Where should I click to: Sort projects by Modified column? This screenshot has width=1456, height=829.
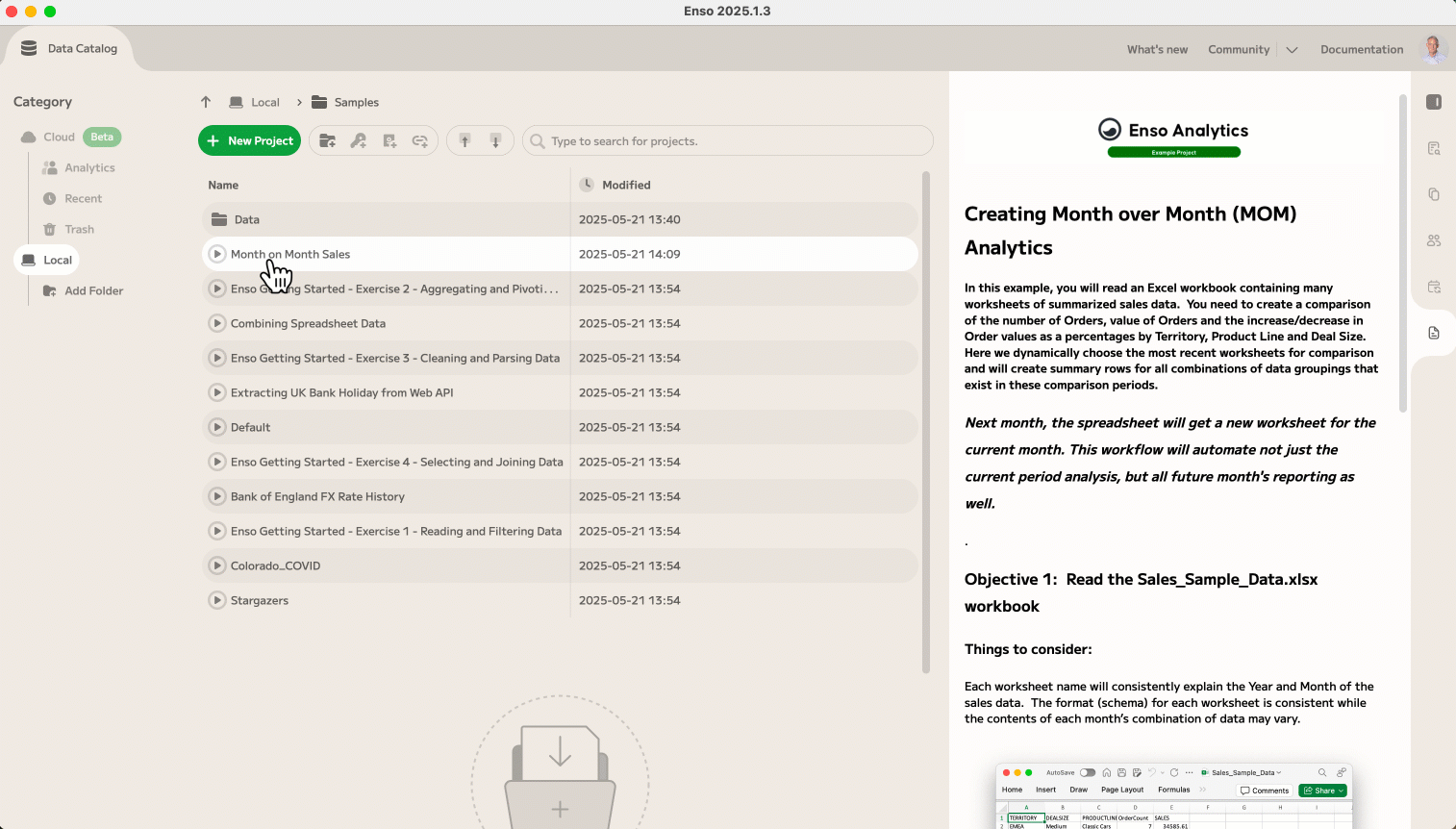click(626, 185)
